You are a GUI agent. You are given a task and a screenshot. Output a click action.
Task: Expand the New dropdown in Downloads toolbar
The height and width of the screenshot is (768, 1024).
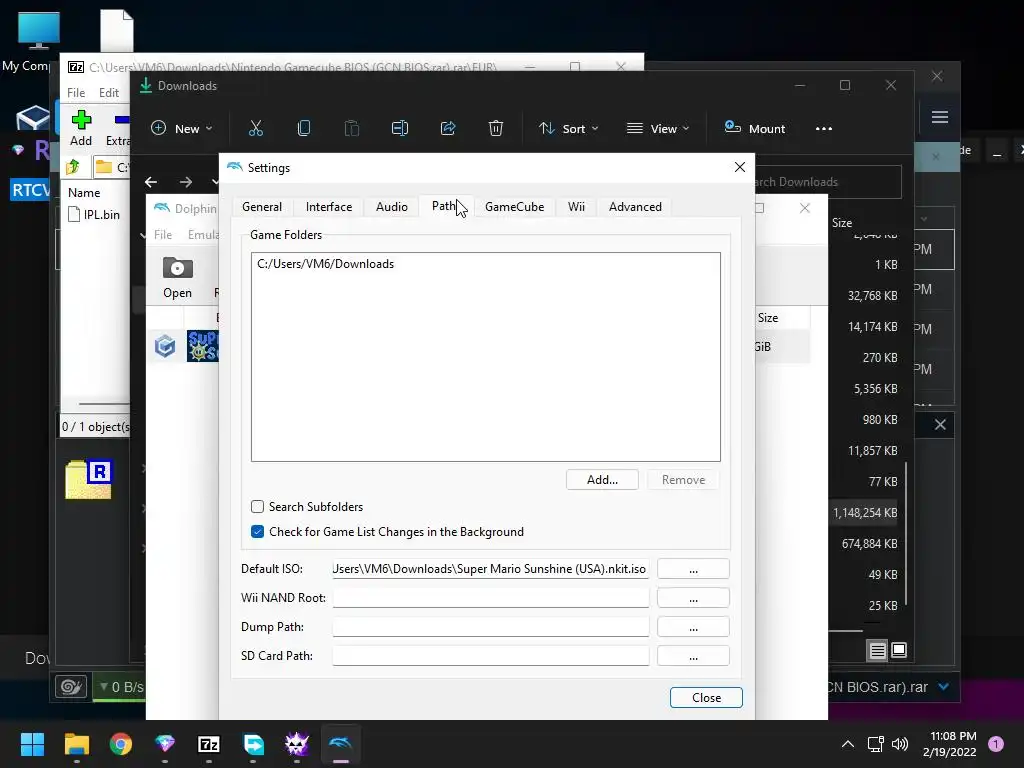[x=182, y=129]
